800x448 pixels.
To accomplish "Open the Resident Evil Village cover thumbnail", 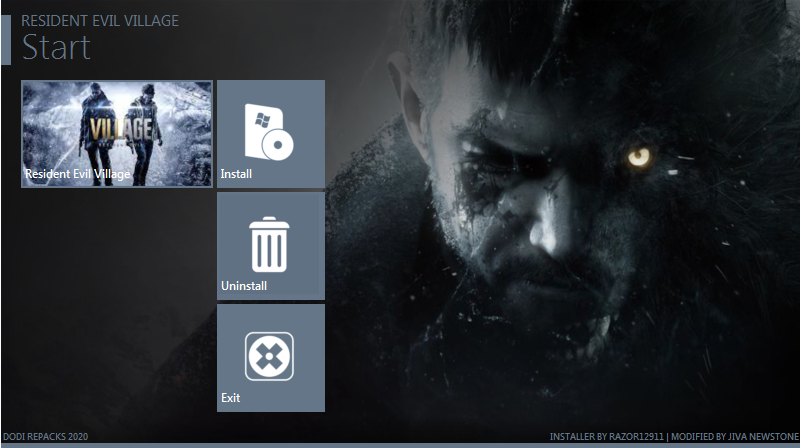I will click(117, 134).
